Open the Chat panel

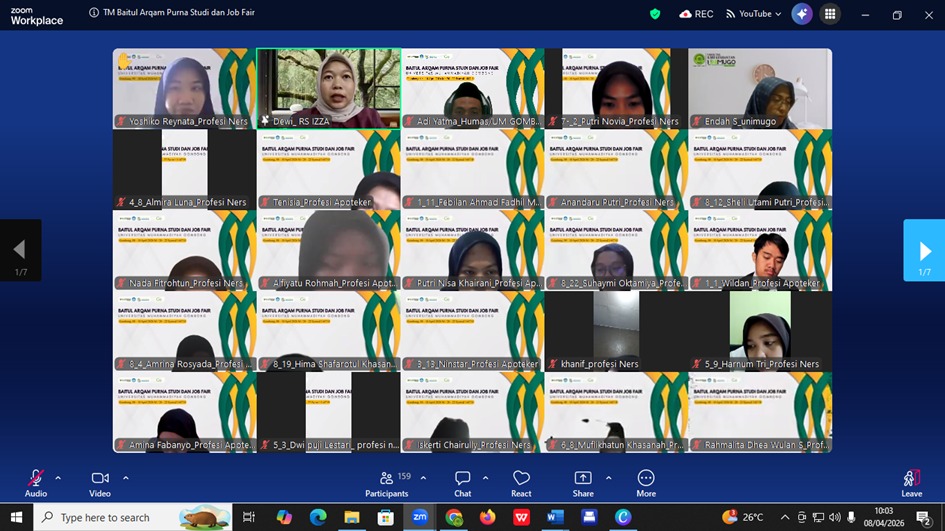pos(462,483)
